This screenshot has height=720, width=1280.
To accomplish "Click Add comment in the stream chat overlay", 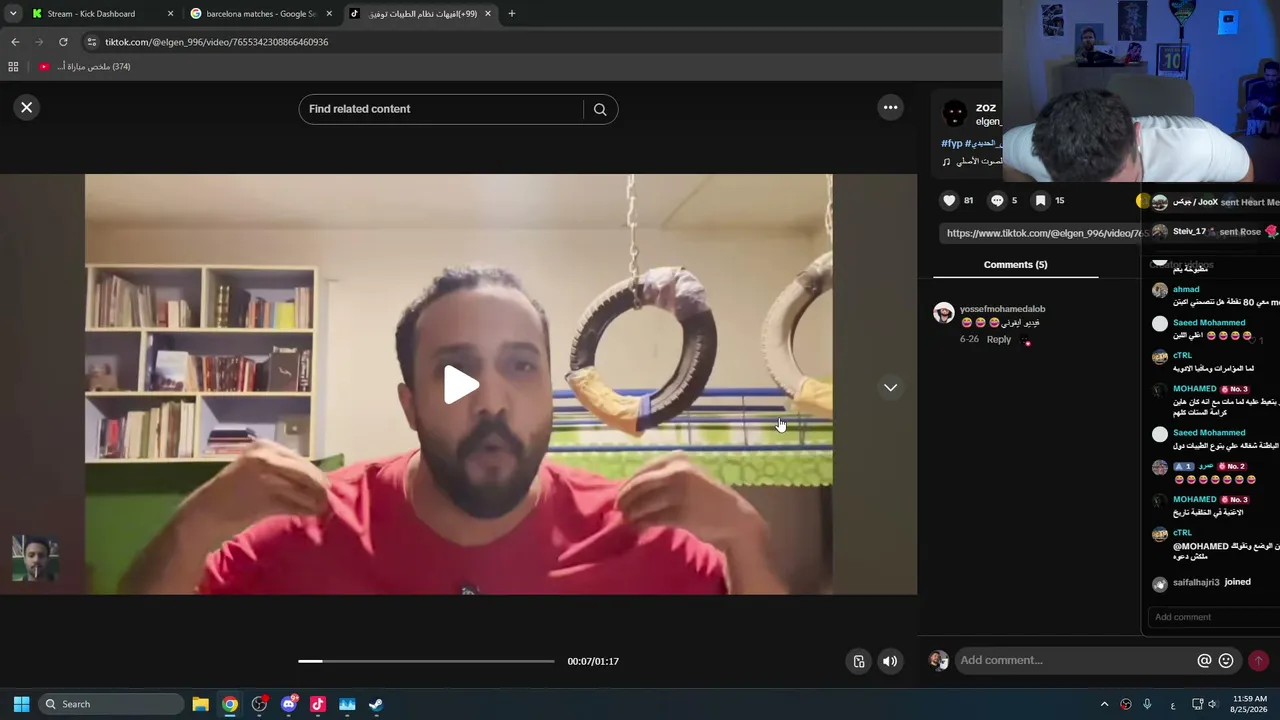I will (1213, 617).
